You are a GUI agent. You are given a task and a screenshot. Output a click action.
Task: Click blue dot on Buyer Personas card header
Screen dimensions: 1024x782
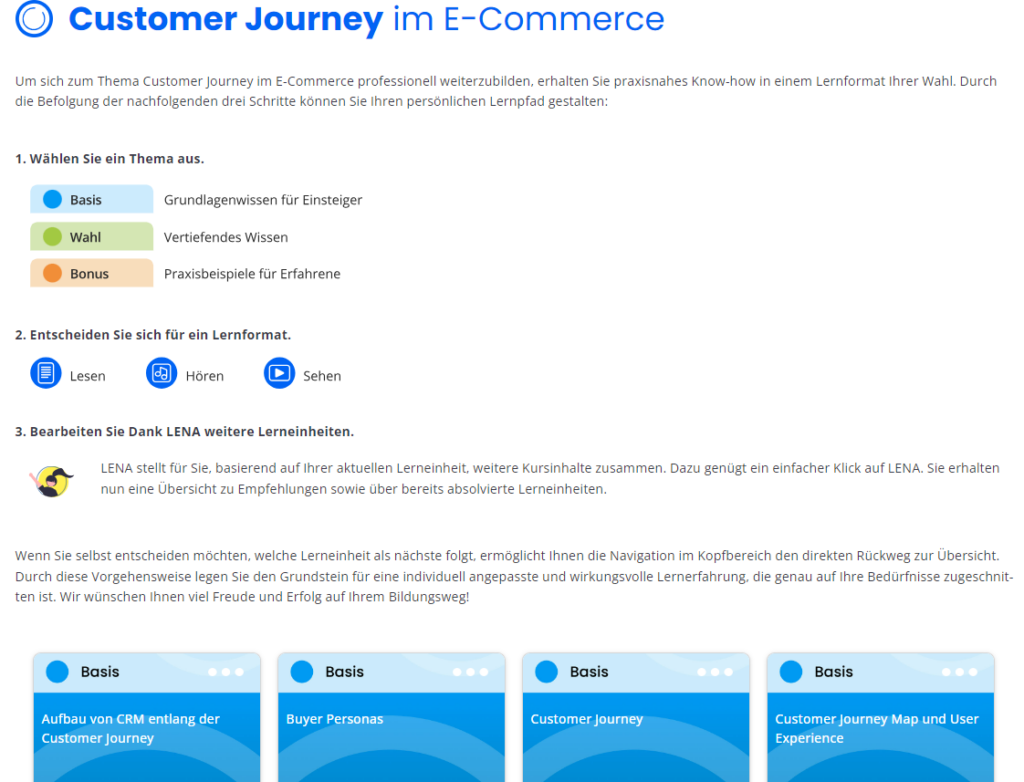[302, 672]
